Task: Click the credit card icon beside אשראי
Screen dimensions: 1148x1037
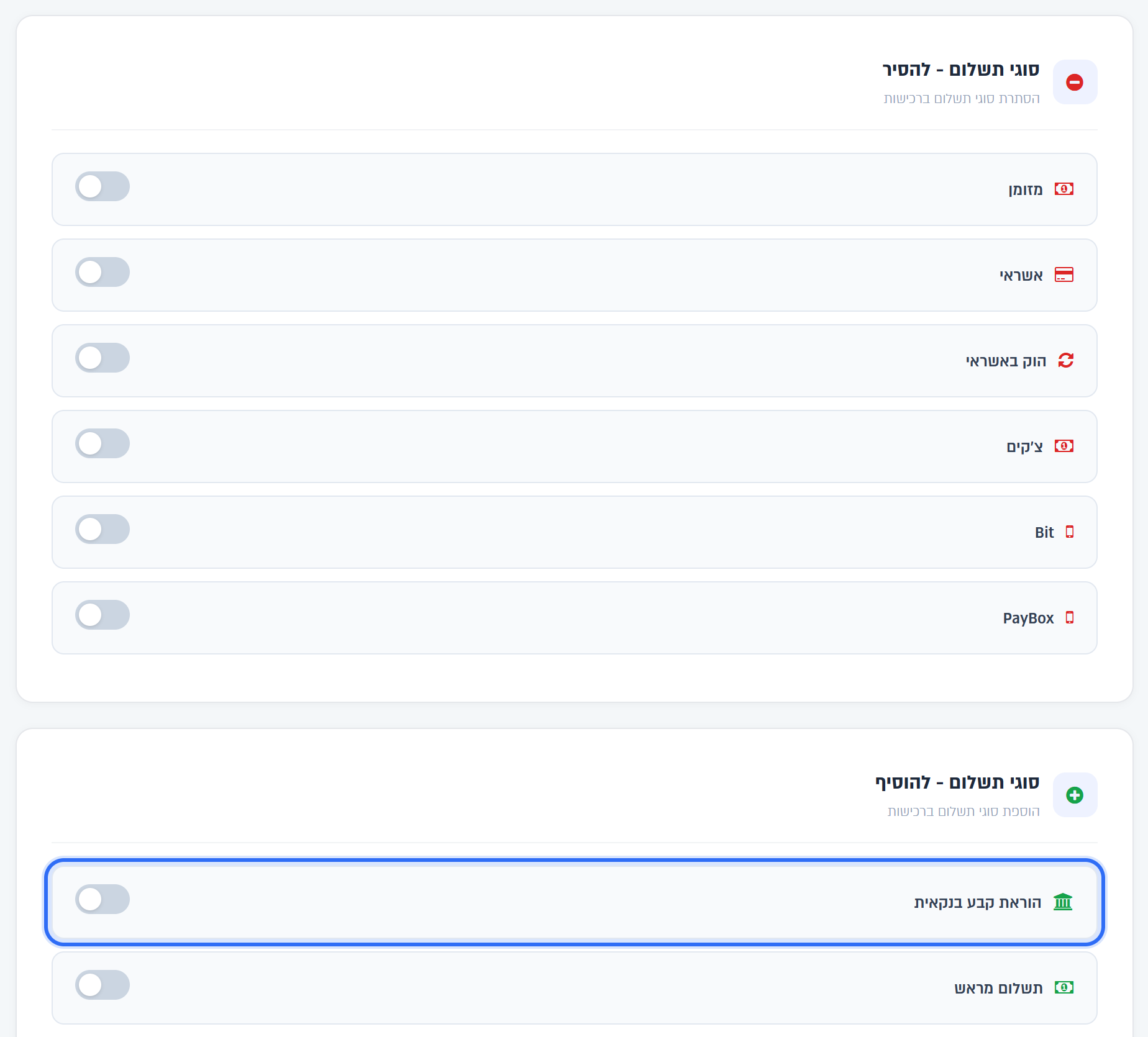Action: (1064, 274)
